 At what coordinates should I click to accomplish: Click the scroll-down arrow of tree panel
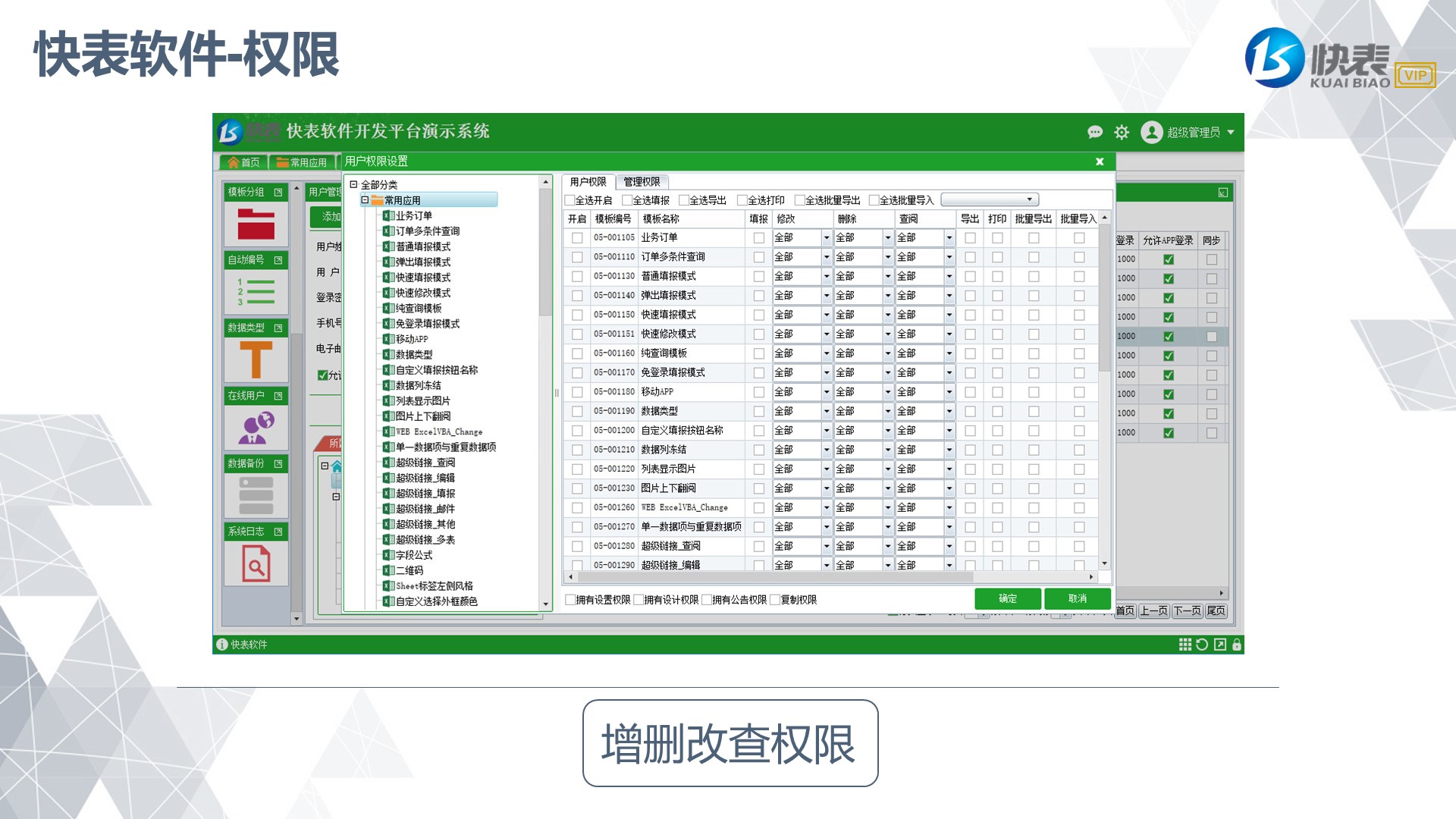pyautogui.click(x=545, y=604)
